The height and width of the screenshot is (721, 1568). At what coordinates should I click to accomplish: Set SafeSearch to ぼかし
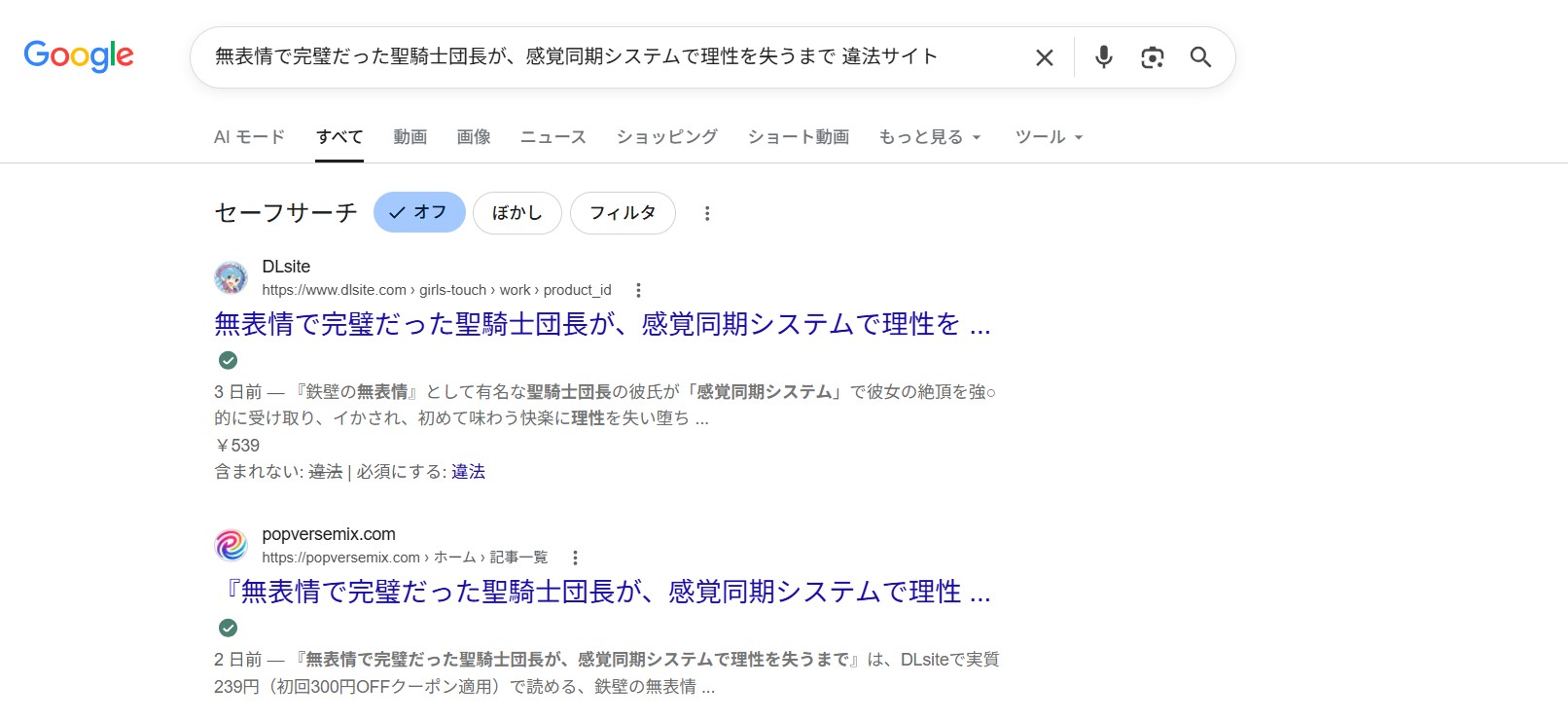click(x=517, y=213)
